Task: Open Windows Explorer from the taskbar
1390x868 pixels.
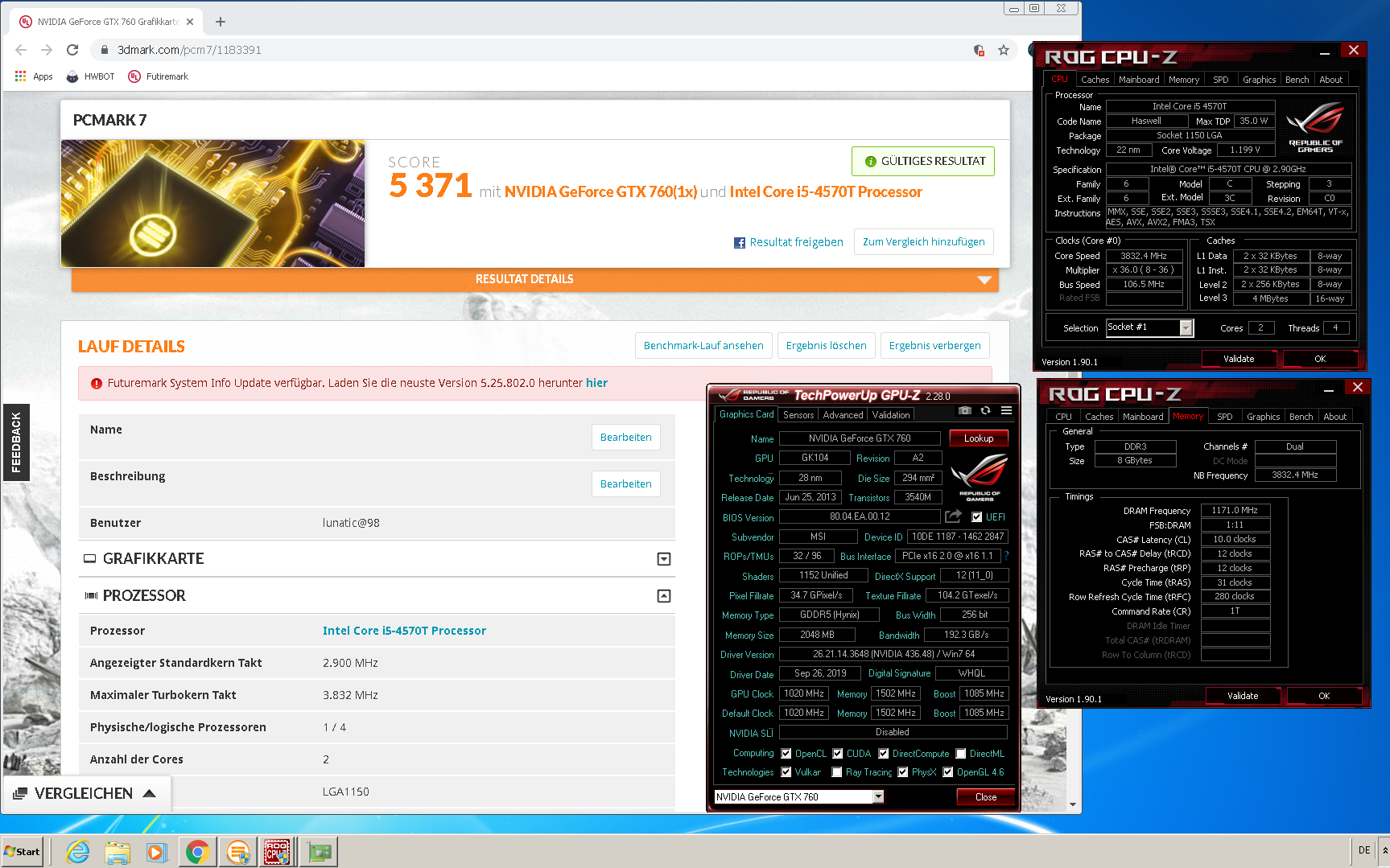Action: point(118,851)
